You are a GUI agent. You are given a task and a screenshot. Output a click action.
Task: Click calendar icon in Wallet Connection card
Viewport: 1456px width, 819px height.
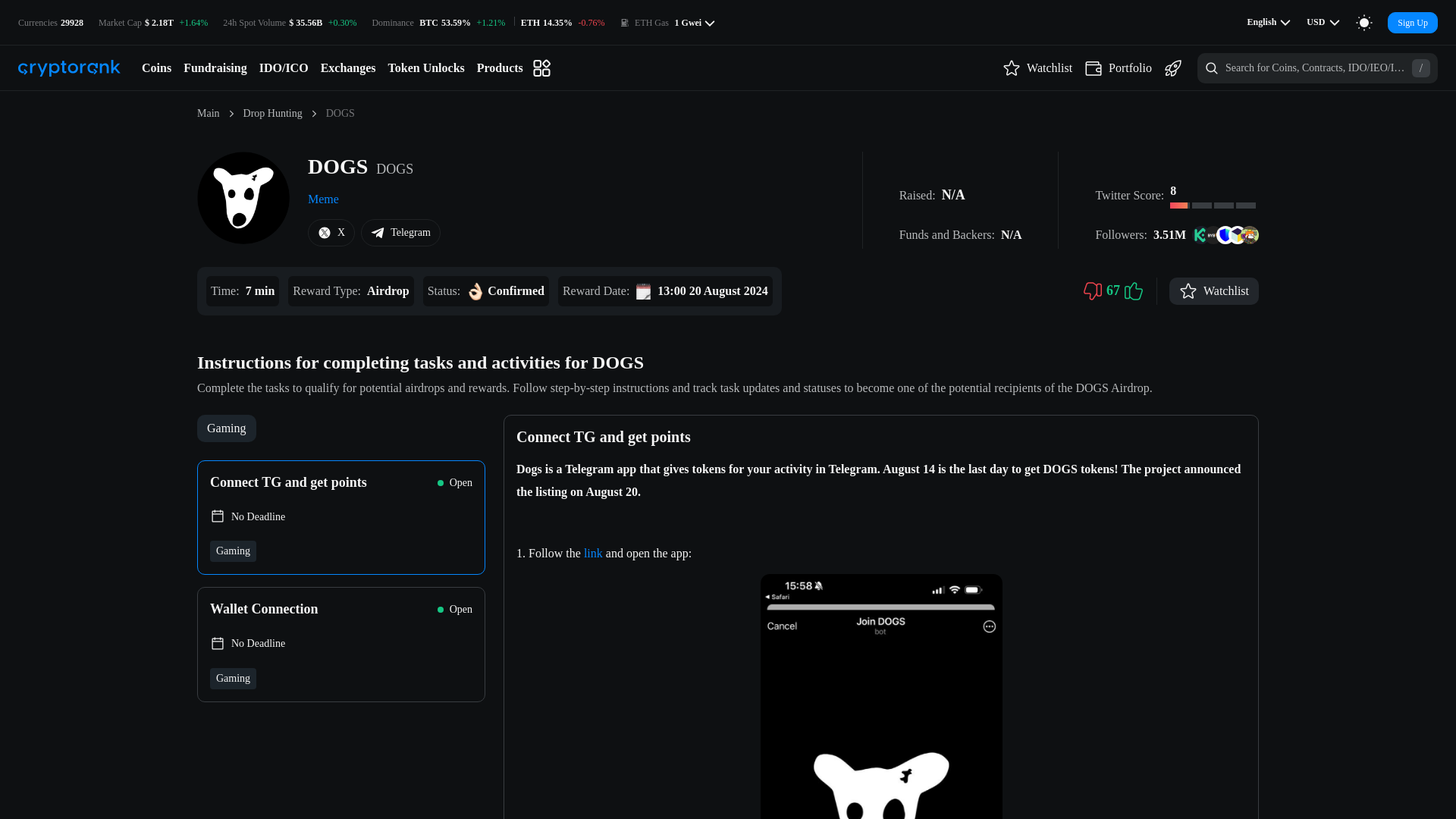click(x=218, y=644)
